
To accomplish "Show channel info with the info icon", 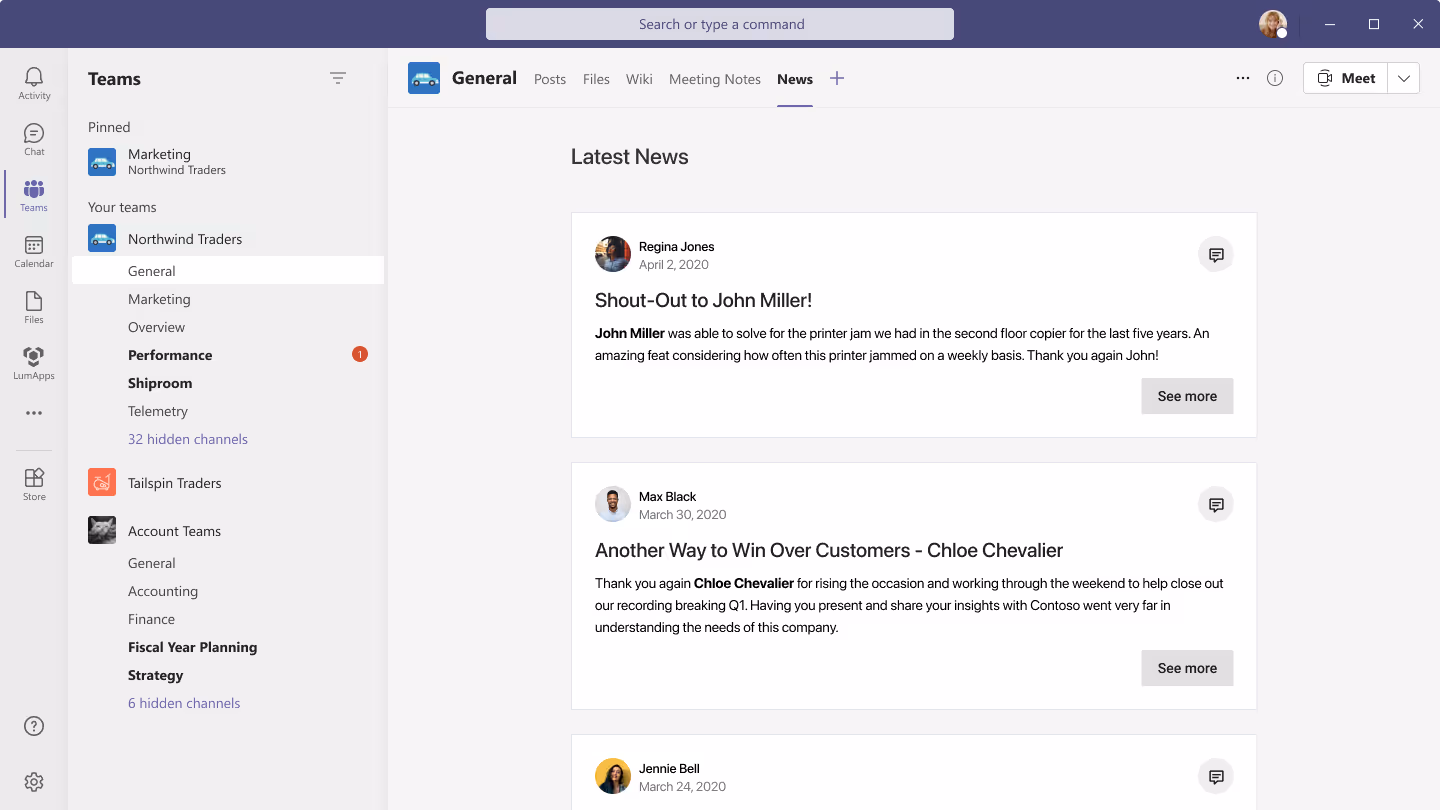I will (x=1275, y=78).
